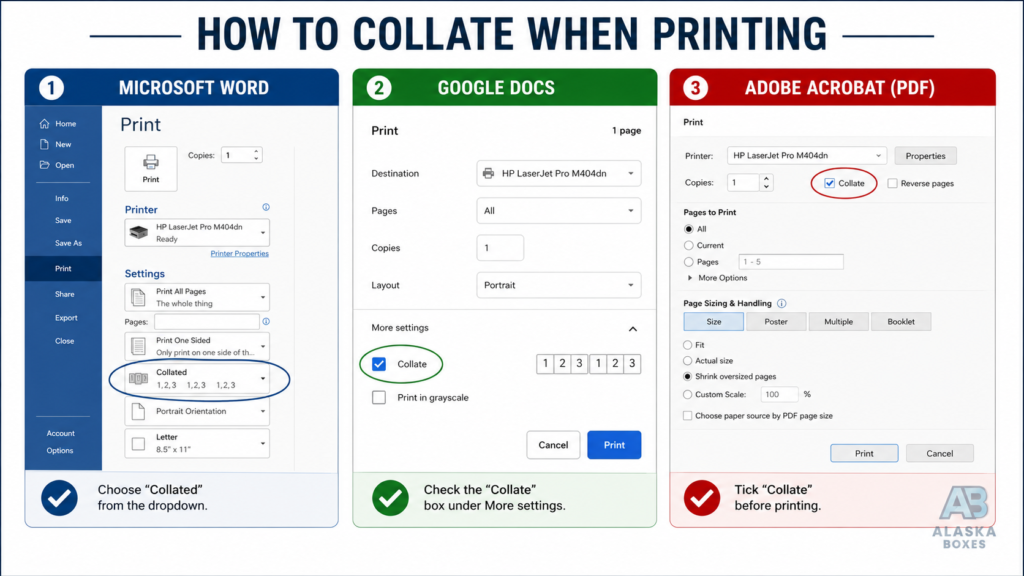This screenshot has height=576, width=1024.
Task: Click the Collated pages icon in Word settings
Action: point(138,379)
